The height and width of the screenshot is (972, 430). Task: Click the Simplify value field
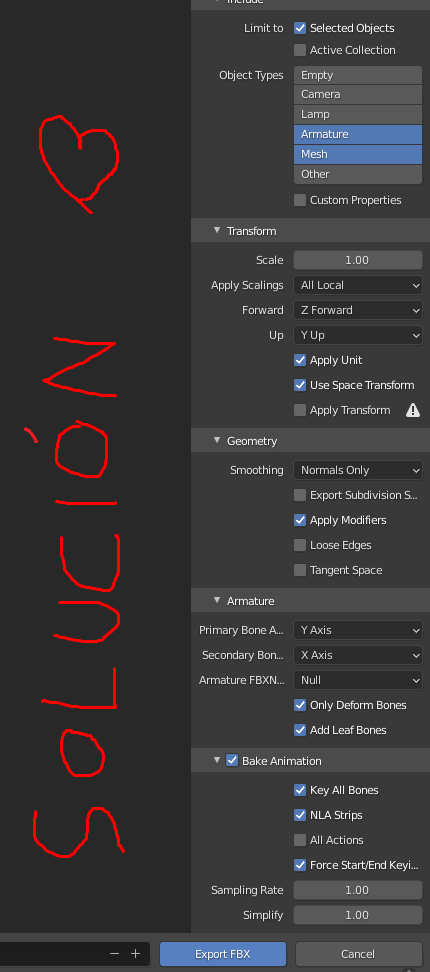click(x=358, y=915)
